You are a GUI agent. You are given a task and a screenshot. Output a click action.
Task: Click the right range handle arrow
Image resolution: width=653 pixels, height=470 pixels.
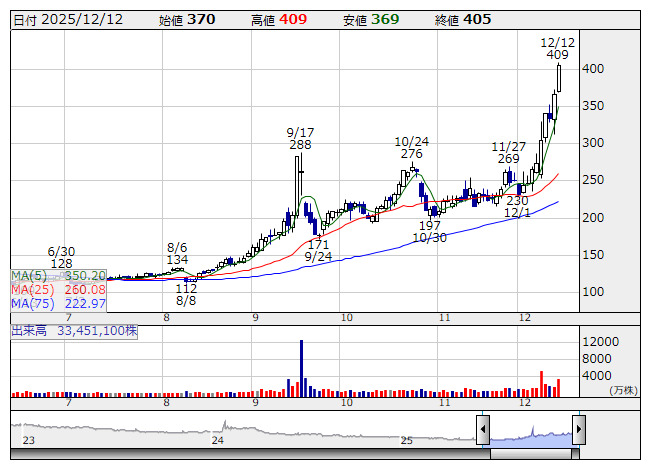[x=578, y=431]
